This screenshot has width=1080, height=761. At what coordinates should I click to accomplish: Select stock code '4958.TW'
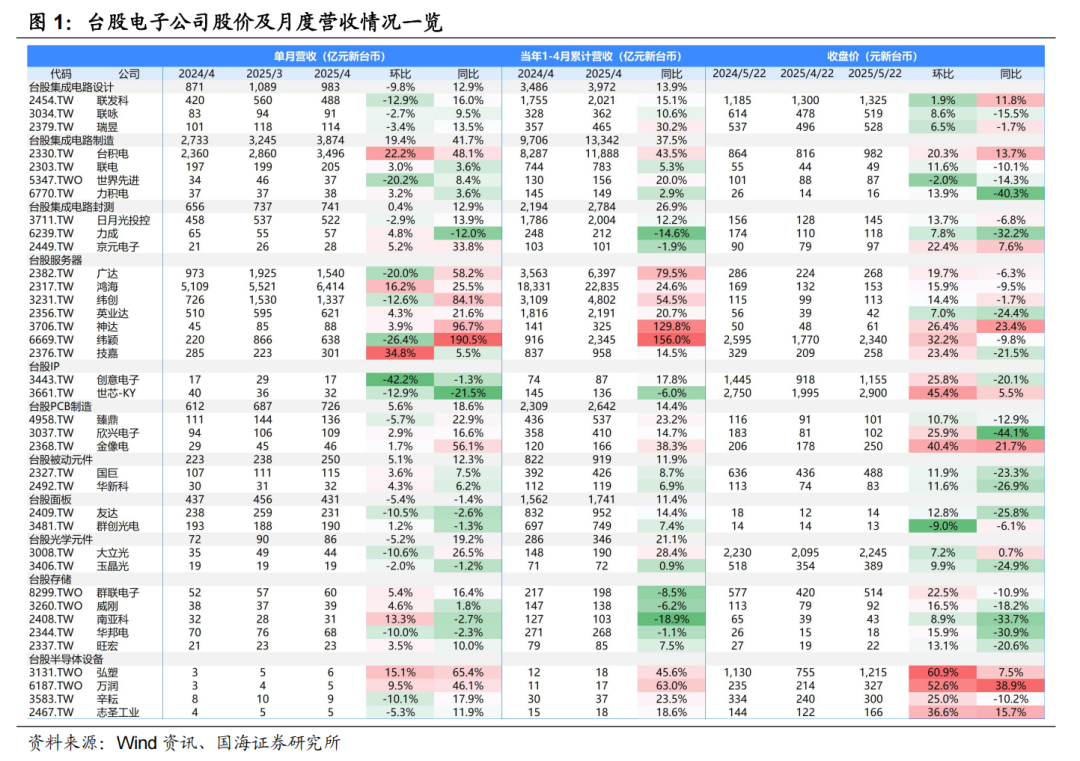click(51, 419)
